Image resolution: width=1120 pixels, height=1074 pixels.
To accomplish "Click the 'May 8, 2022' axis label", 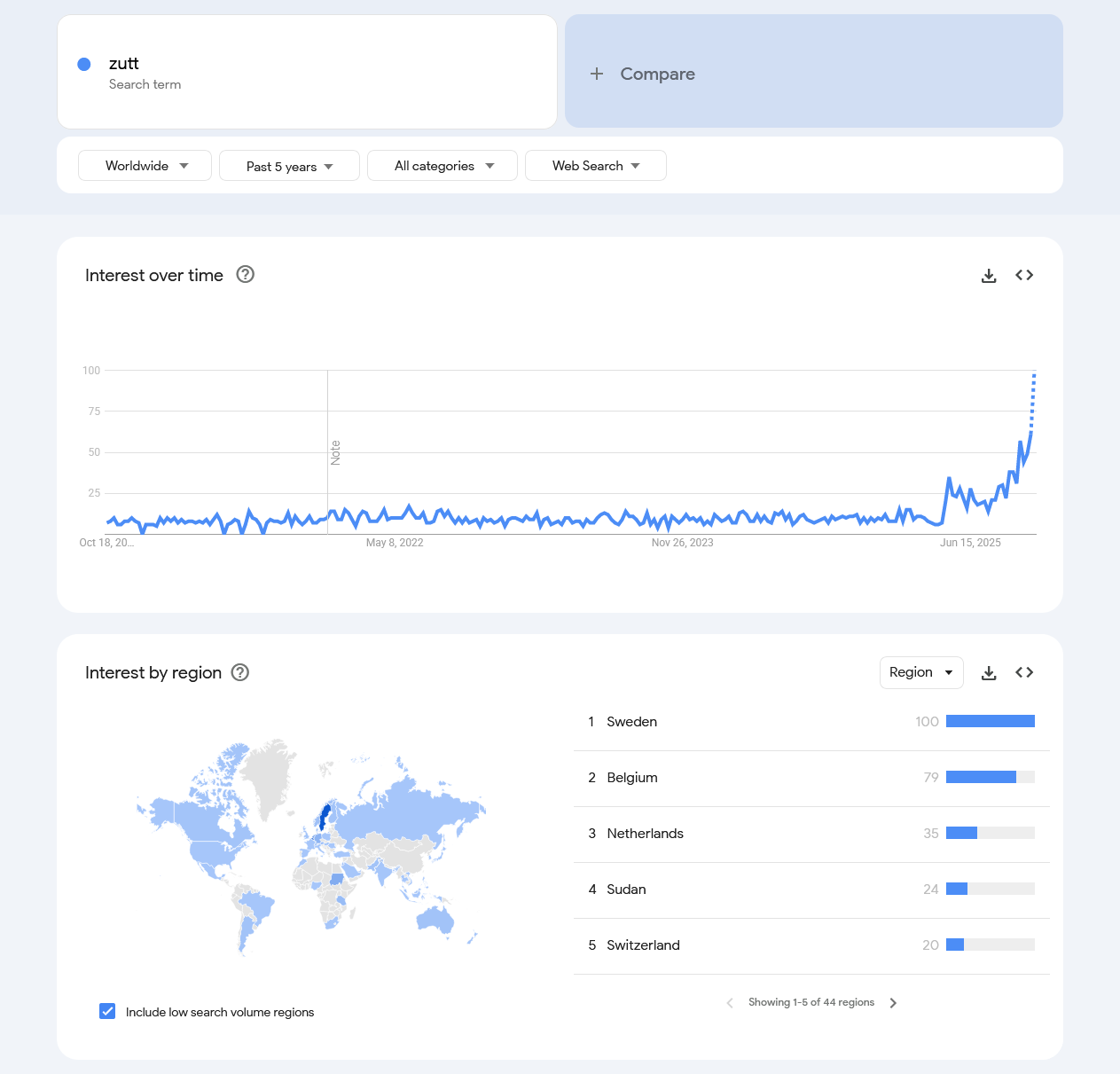I will pos(395,543).
